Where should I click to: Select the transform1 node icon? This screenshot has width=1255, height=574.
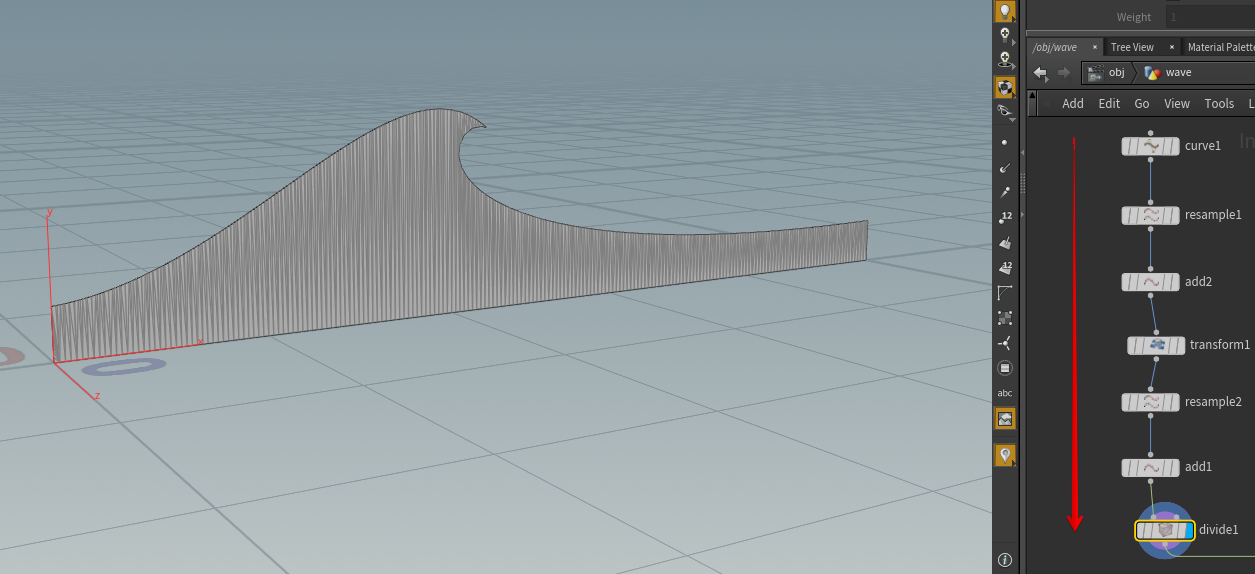[x=1156, y=345]
